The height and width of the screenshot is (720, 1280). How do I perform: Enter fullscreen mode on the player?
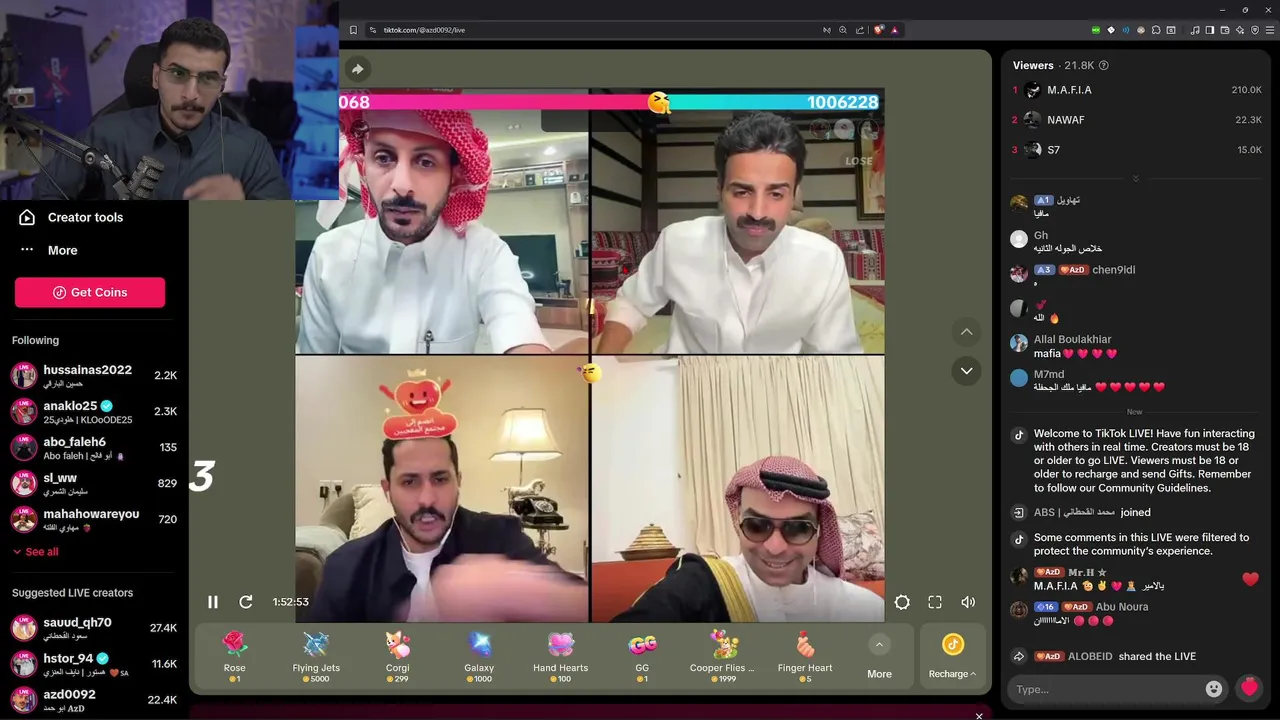coord(935,602)
